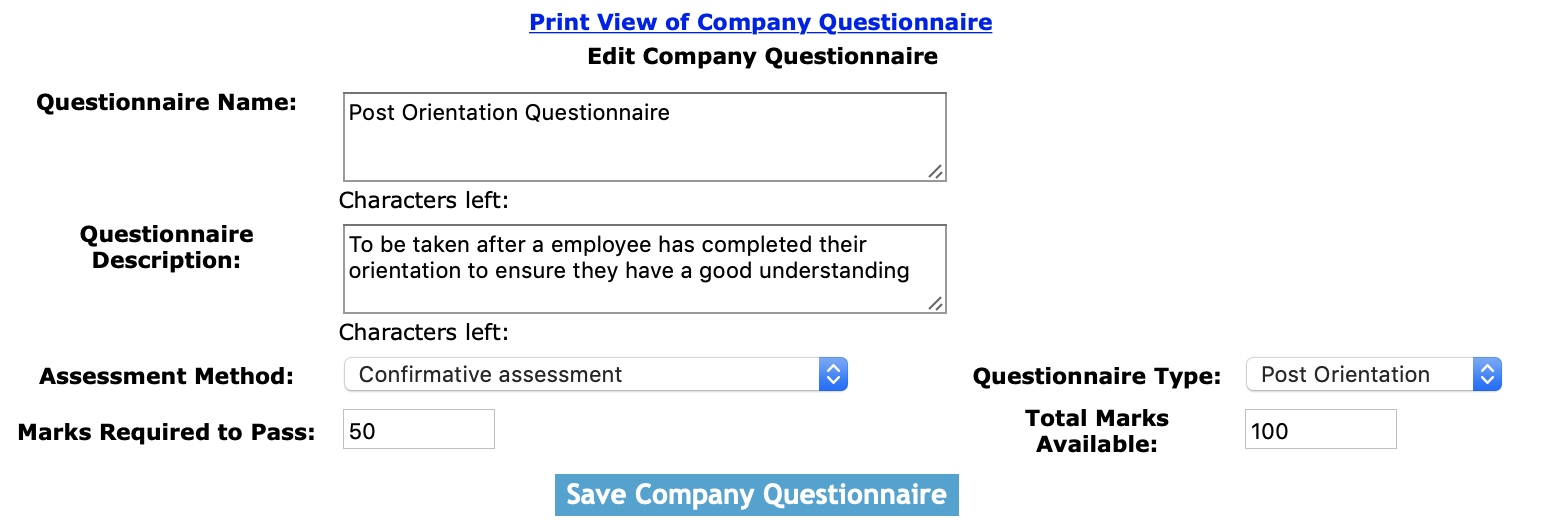Screen dimensions: 1558x528
Task: Click Characters left text below Questionnaire Name
Action: coord(424,200)
